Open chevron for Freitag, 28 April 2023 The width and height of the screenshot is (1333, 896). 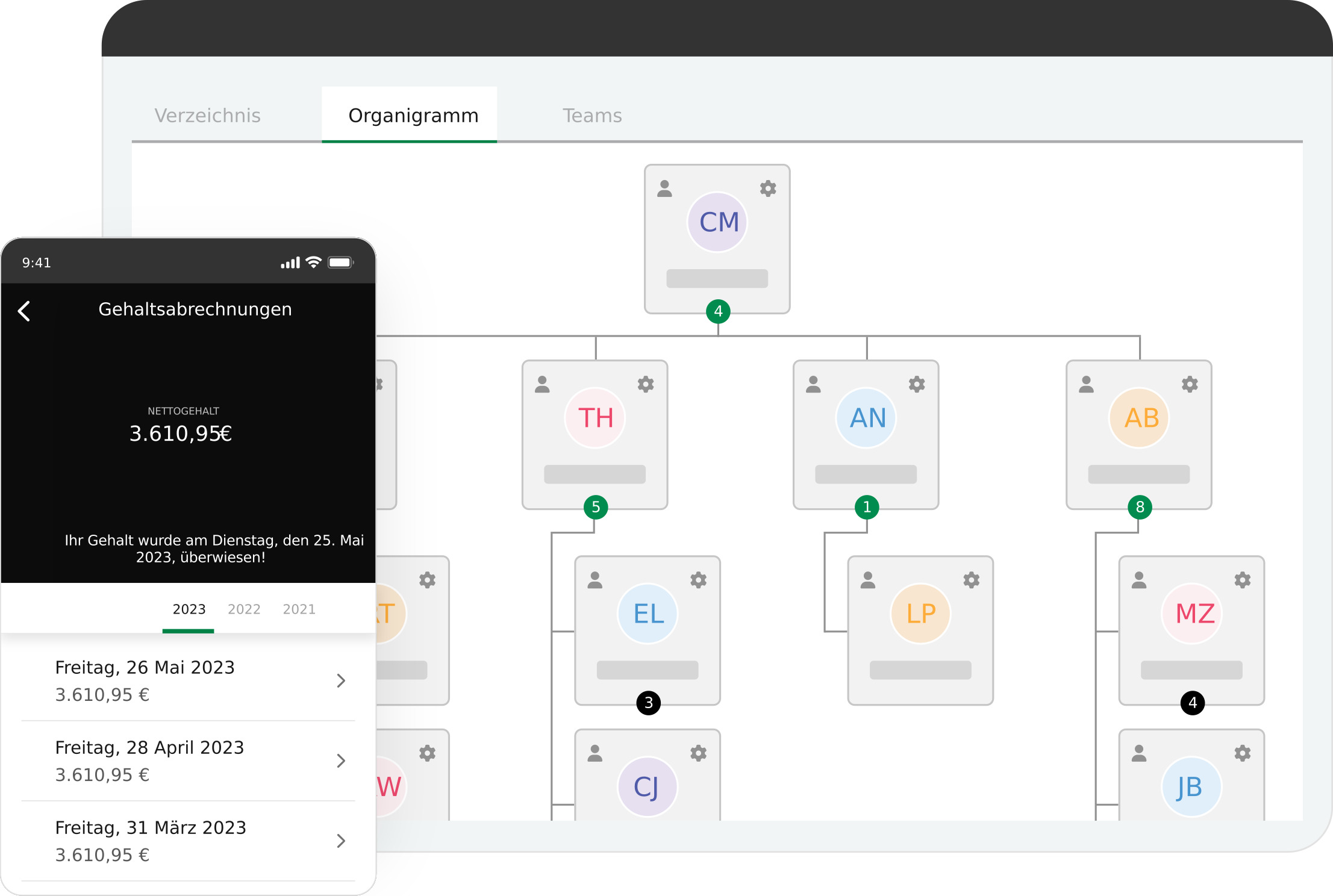341,761
